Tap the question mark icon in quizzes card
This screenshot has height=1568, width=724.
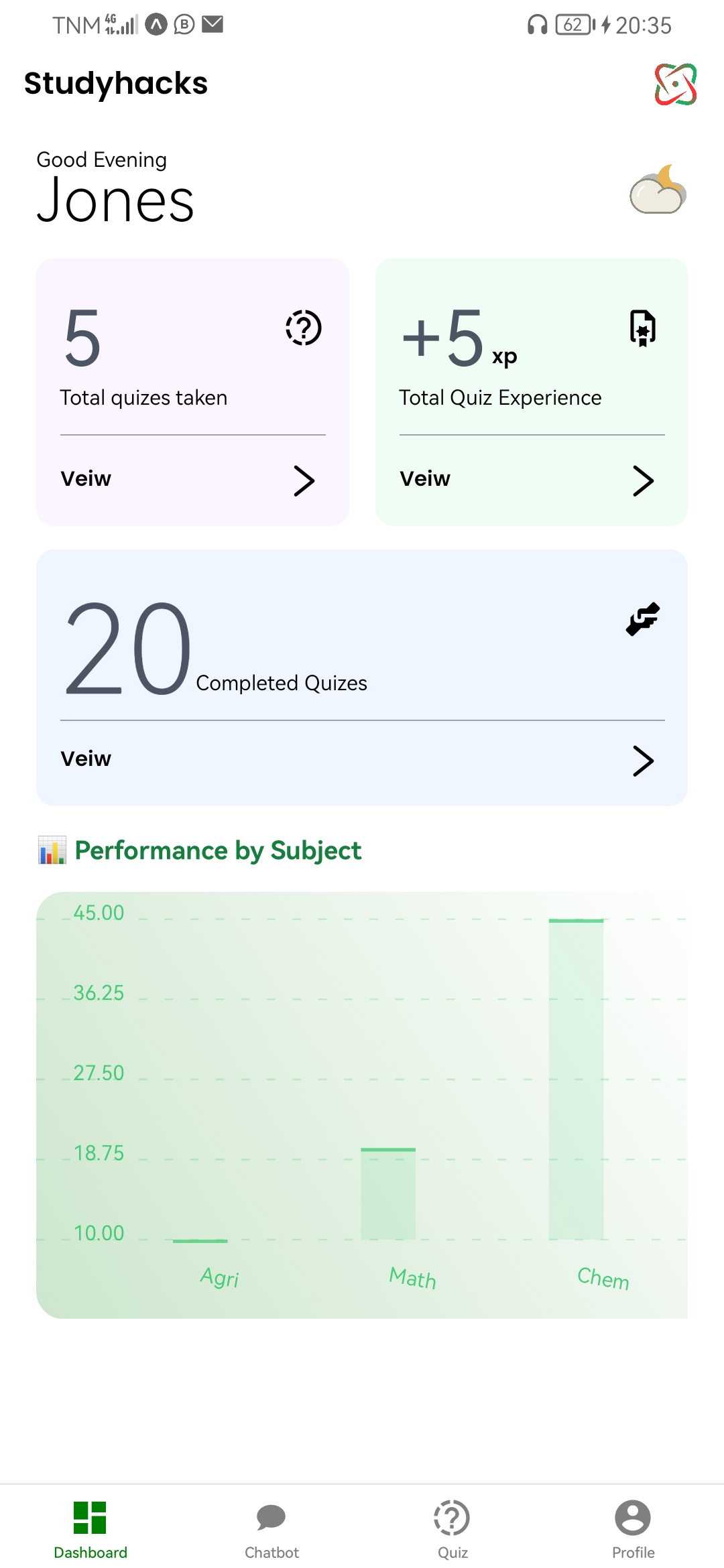304,328
